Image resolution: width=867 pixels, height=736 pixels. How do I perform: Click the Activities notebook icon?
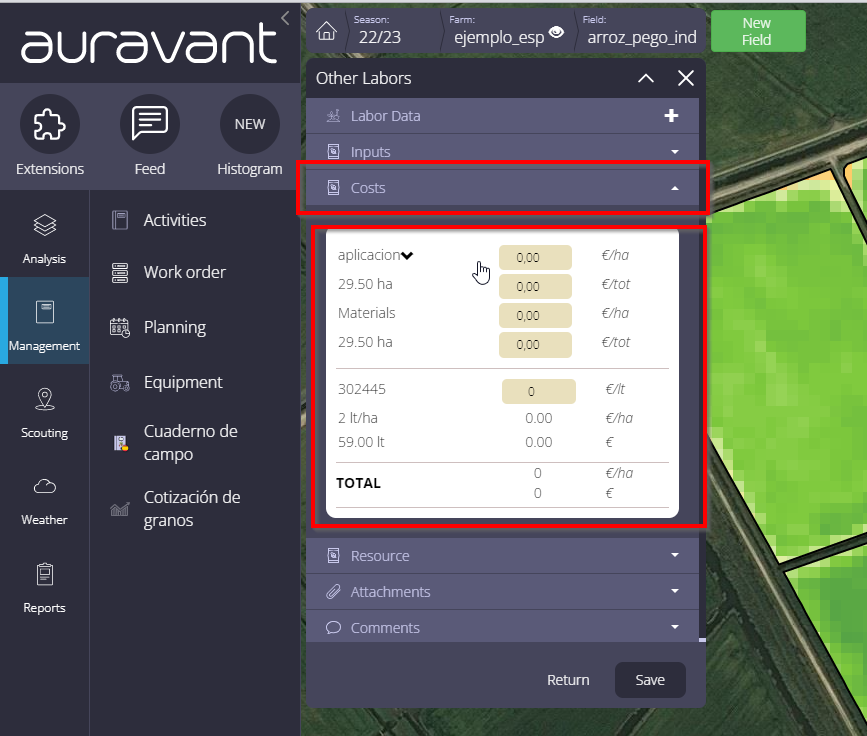coord(119,220)
